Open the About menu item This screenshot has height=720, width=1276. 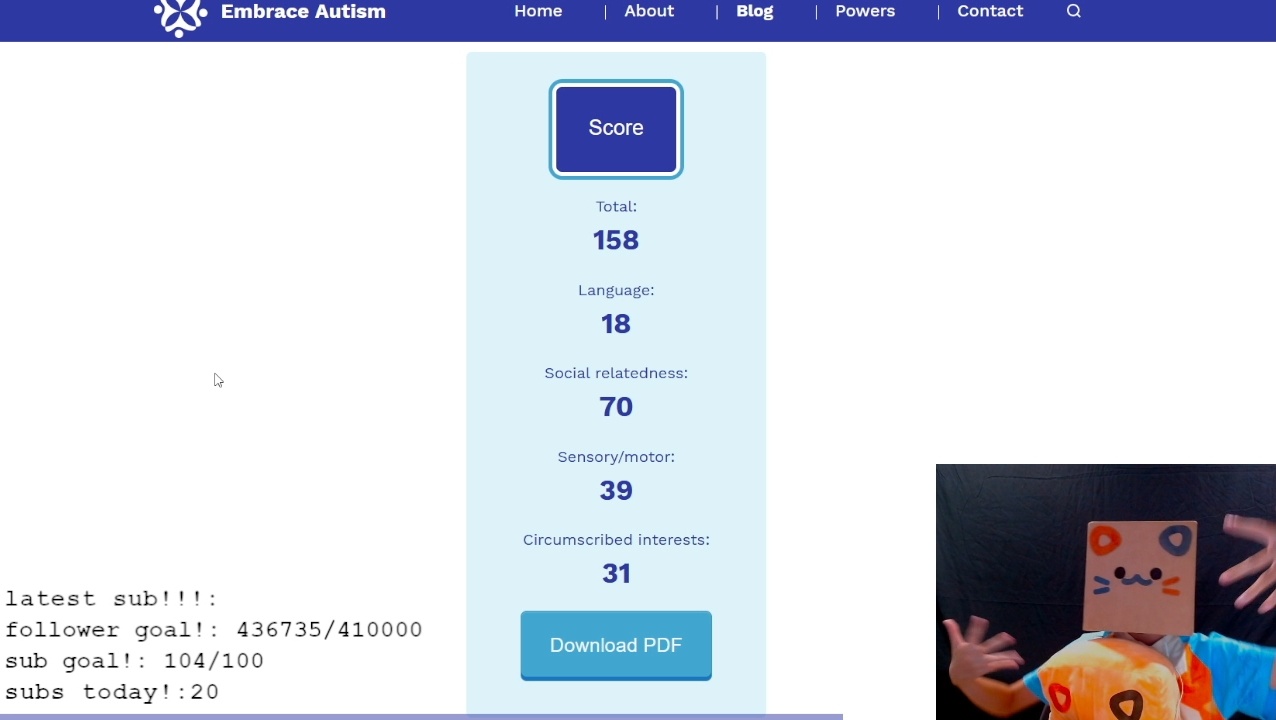point(649,11)
